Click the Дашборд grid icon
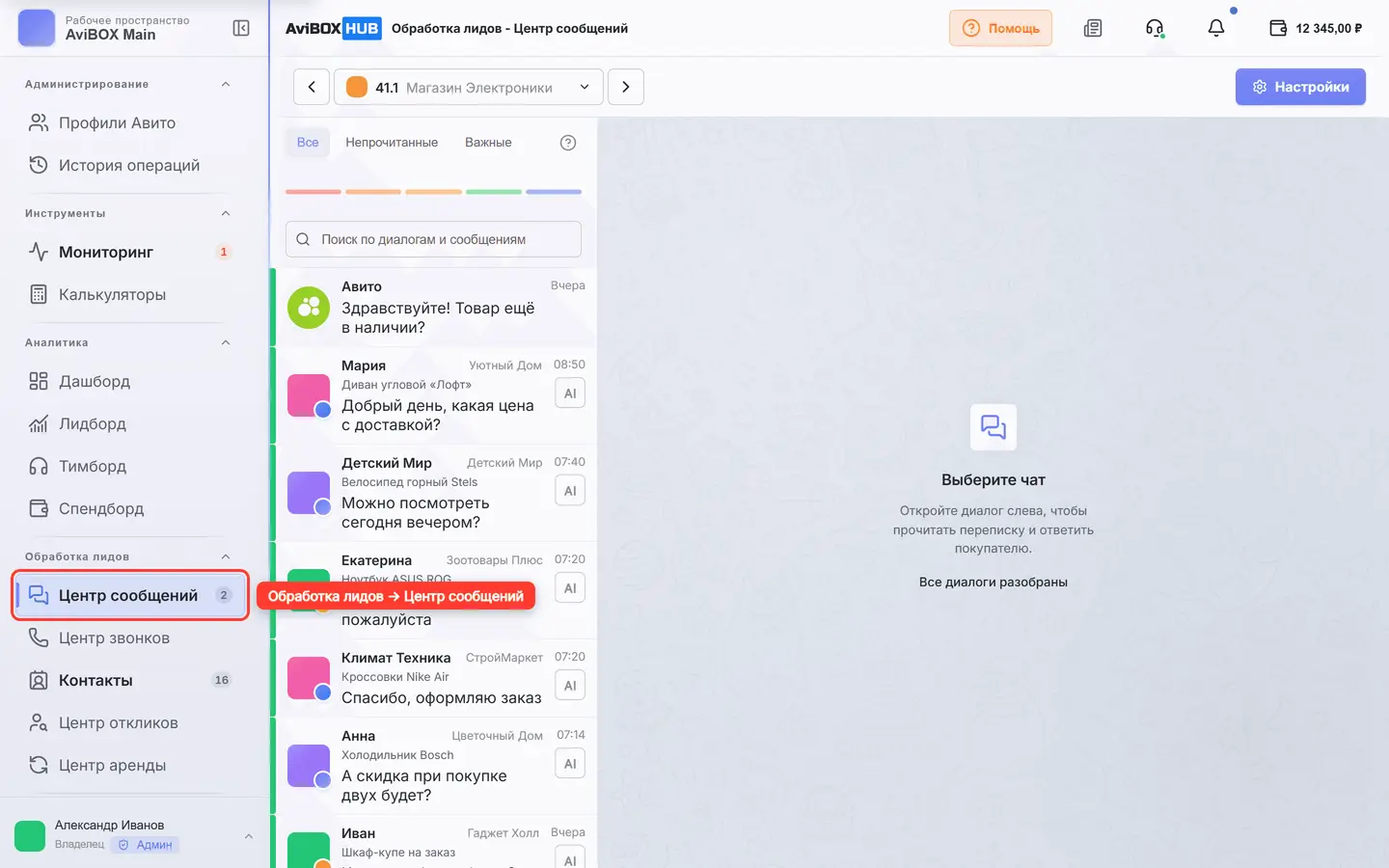Viewport: 1389px width, 868px height. pyautogui.click(x=39, y=381)
